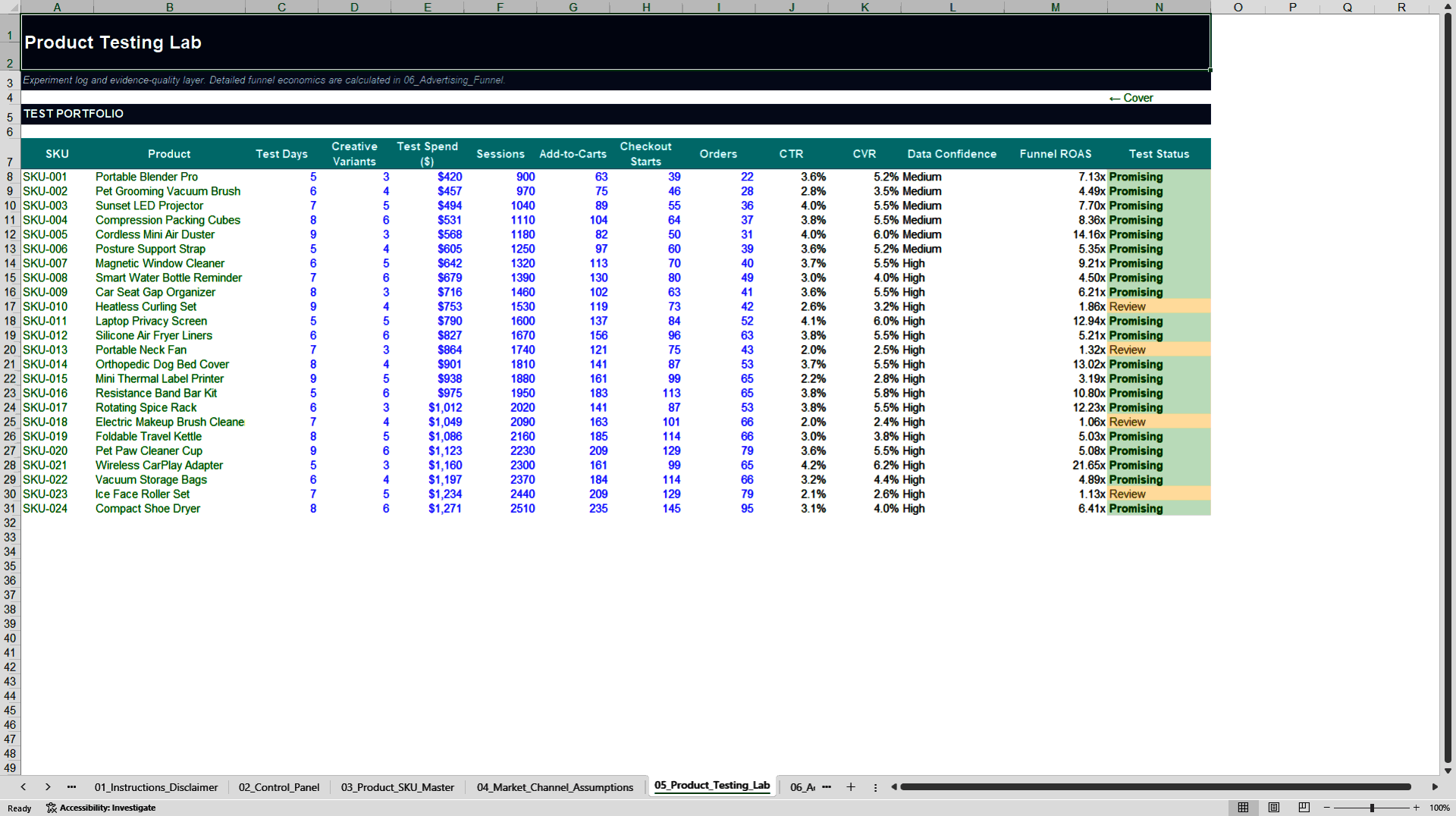Open the hidden right sheets ellipsis
1456x816 pixels.
[x=827, y=787]
